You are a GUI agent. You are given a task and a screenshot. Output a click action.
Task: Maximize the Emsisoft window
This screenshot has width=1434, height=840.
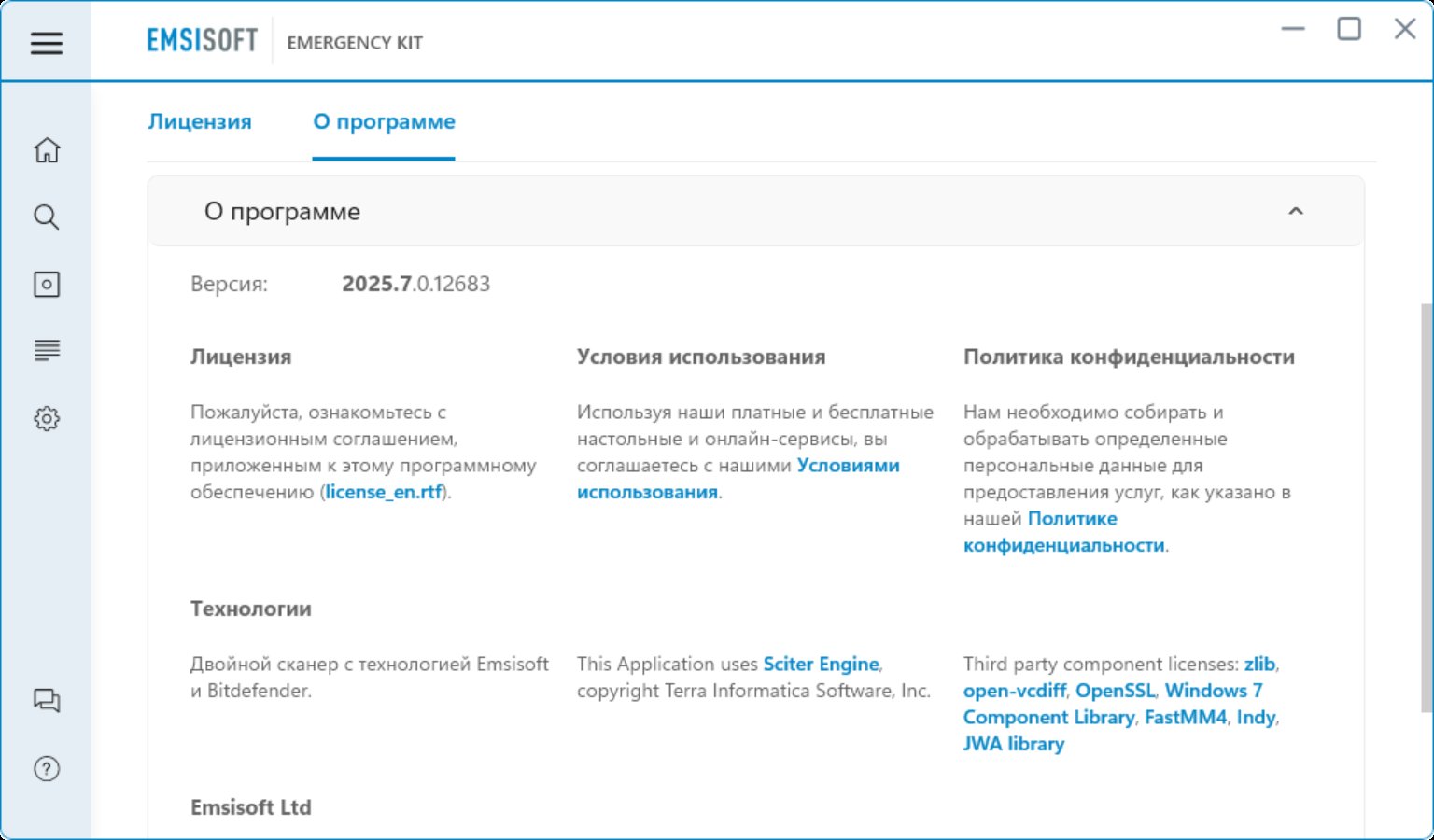[x=1348, y=29]
